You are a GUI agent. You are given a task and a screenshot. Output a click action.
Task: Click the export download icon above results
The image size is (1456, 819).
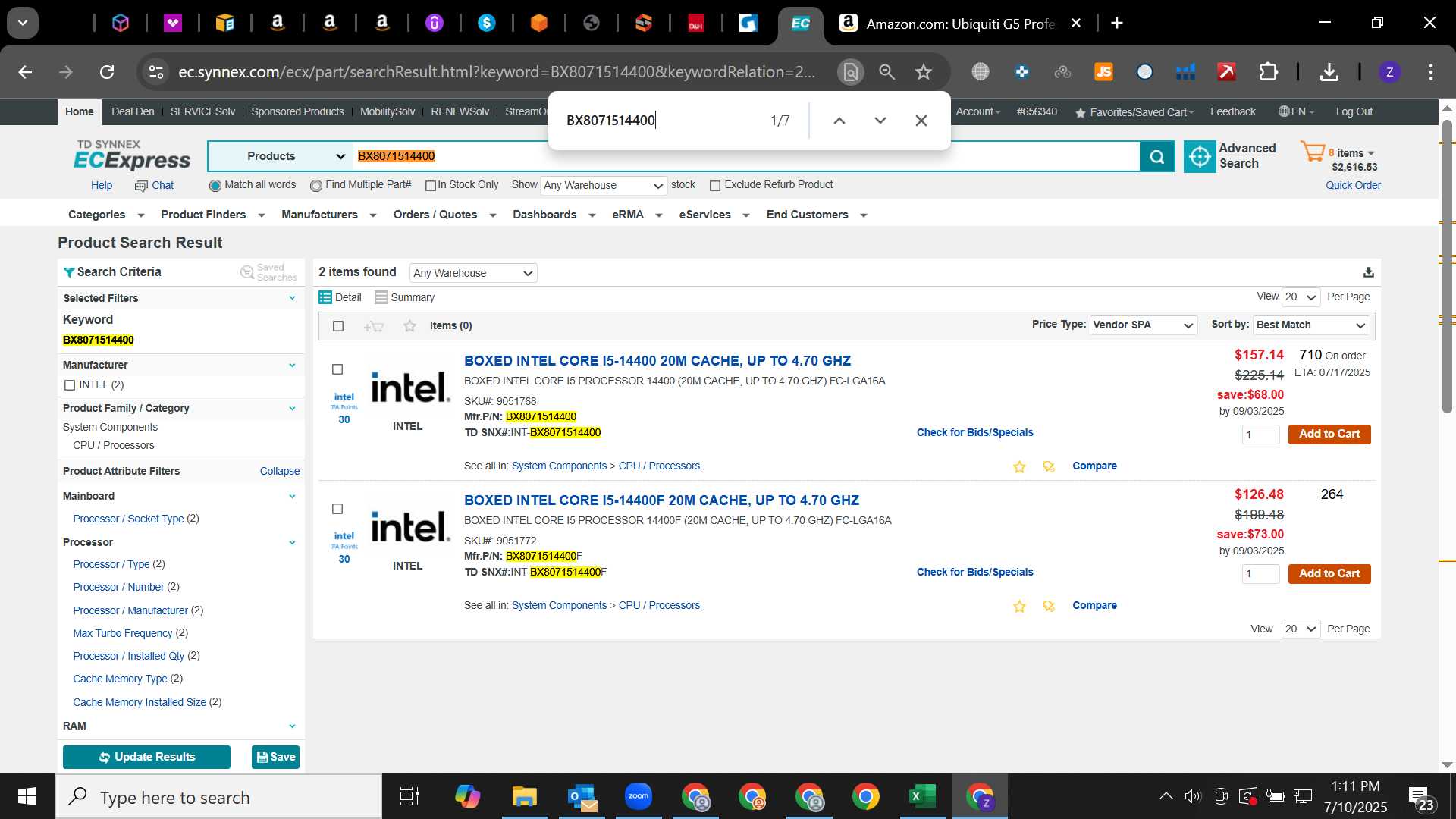click(x=1368, y=272)
